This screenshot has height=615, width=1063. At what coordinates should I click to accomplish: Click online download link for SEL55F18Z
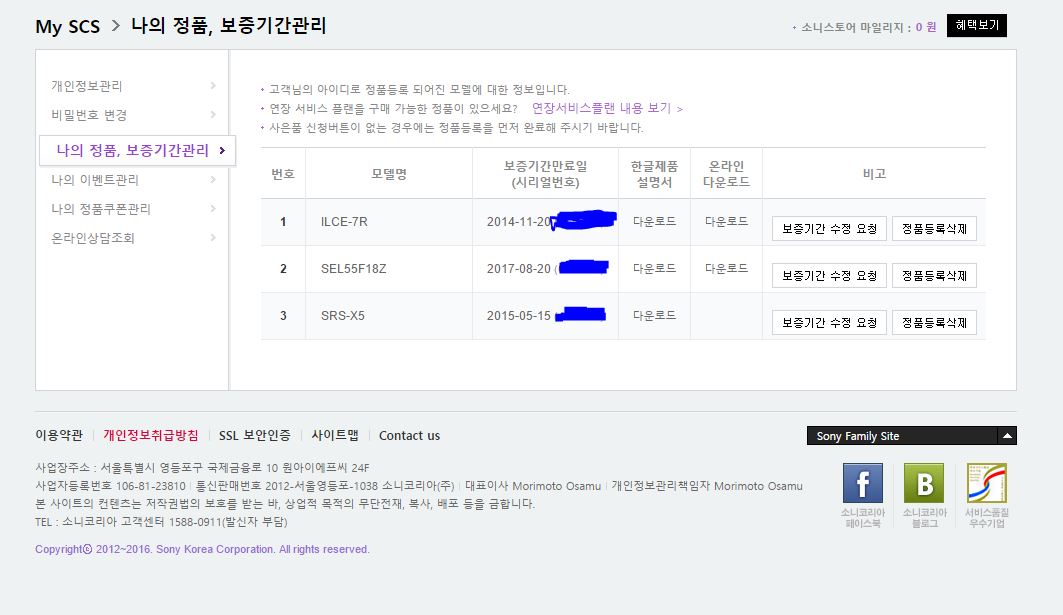726,268
